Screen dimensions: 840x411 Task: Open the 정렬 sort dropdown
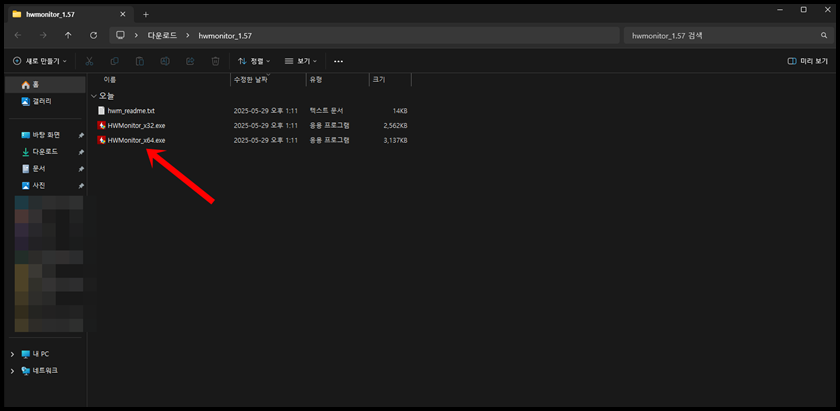[x=254, y=61]
